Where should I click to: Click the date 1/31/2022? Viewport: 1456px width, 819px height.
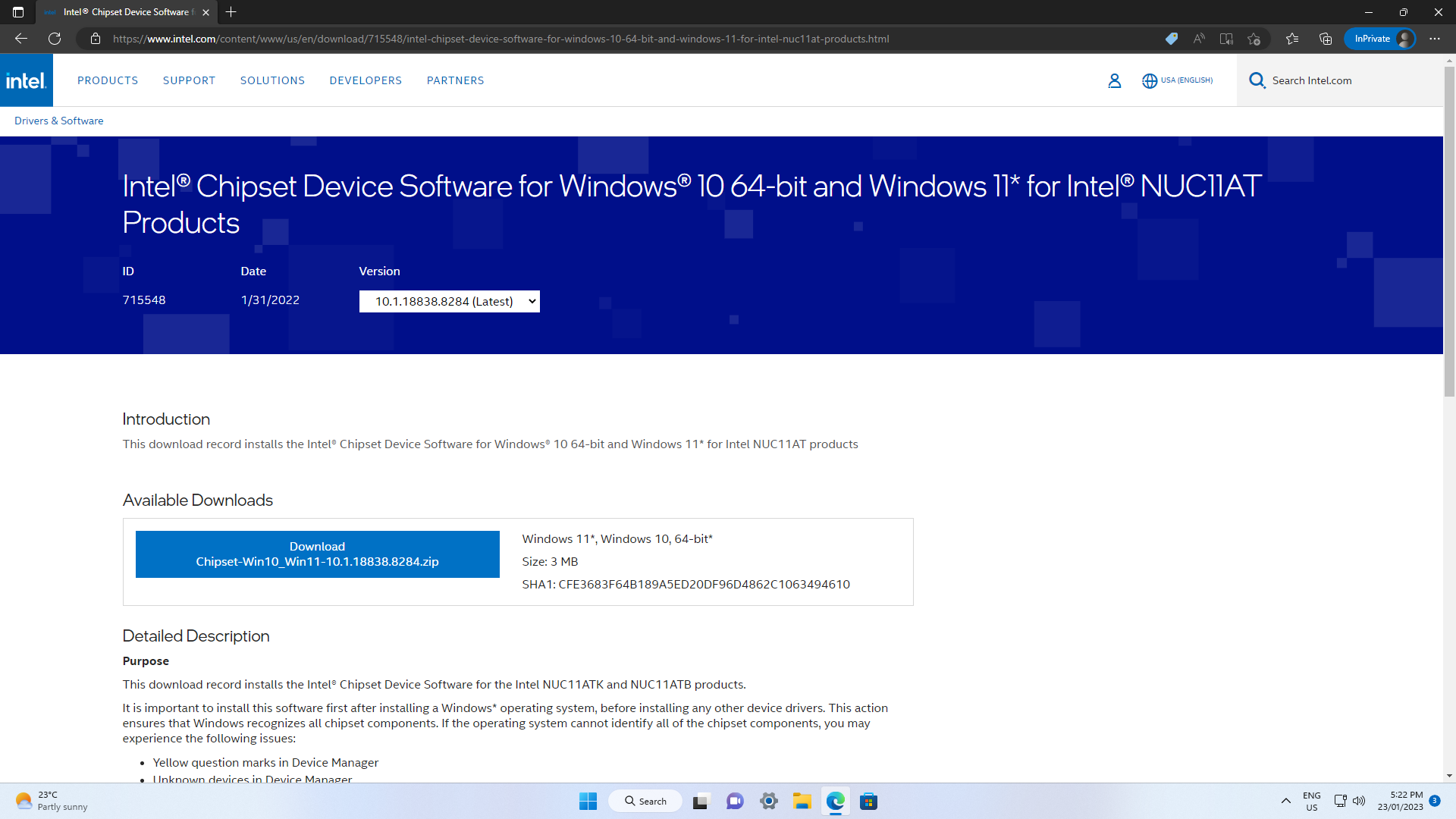[x=270, y=300]
